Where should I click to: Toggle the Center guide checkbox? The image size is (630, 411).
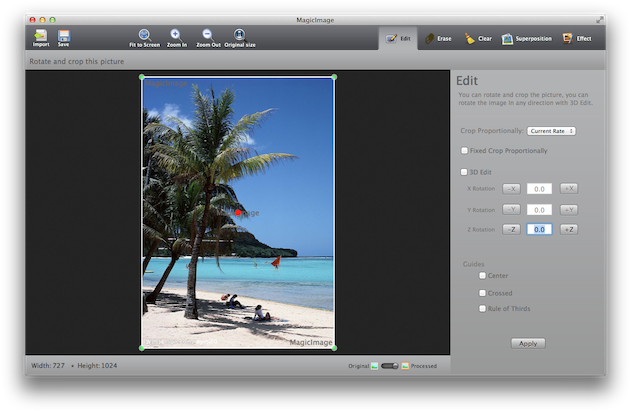pos(483,275)
